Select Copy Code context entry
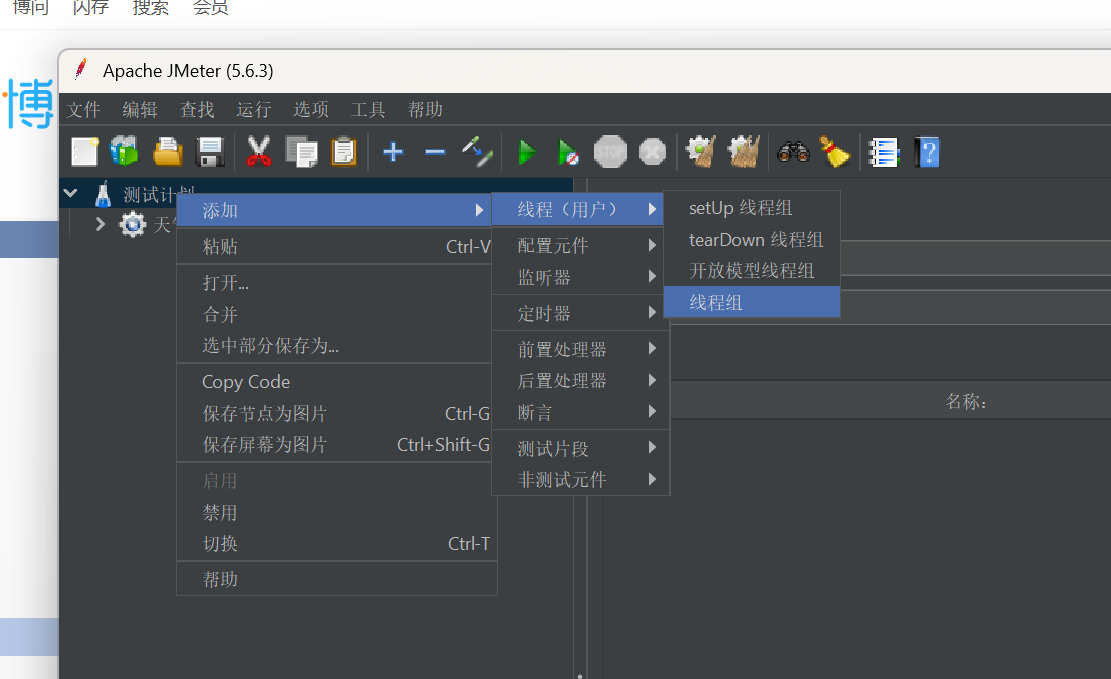Viewport: 1111px width, 679px height. tap(334, 381)
